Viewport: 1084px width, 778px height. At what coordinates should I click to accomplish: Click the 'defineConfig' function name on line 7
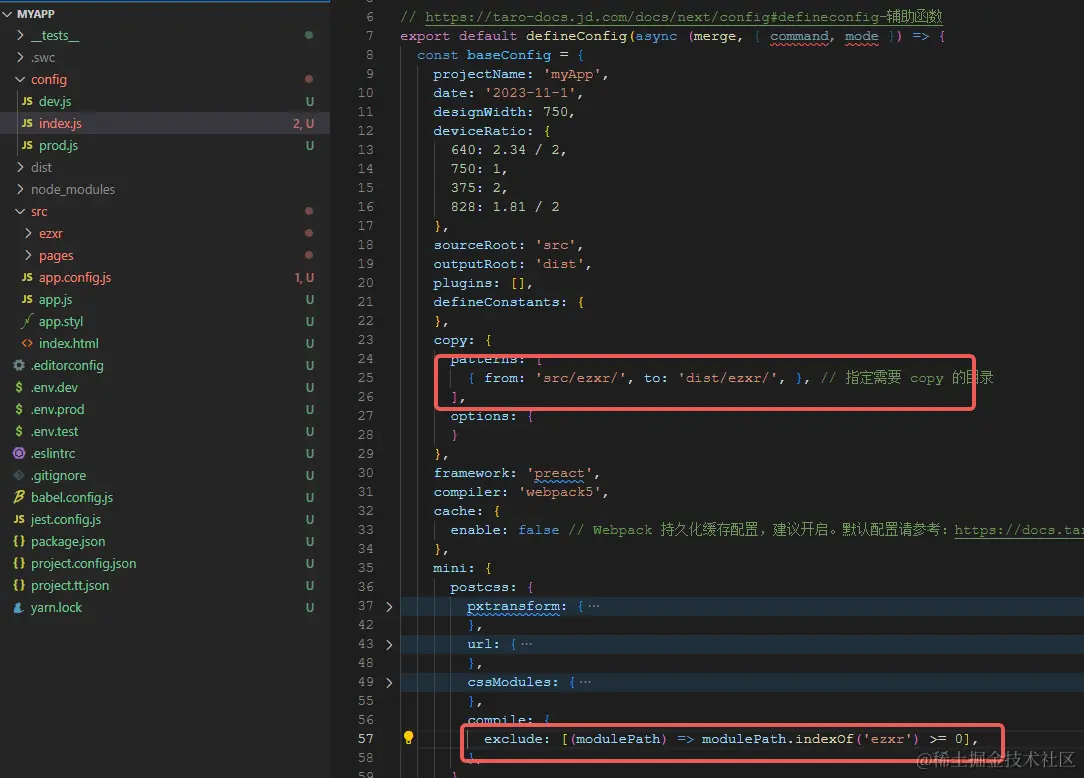(576, 36)
